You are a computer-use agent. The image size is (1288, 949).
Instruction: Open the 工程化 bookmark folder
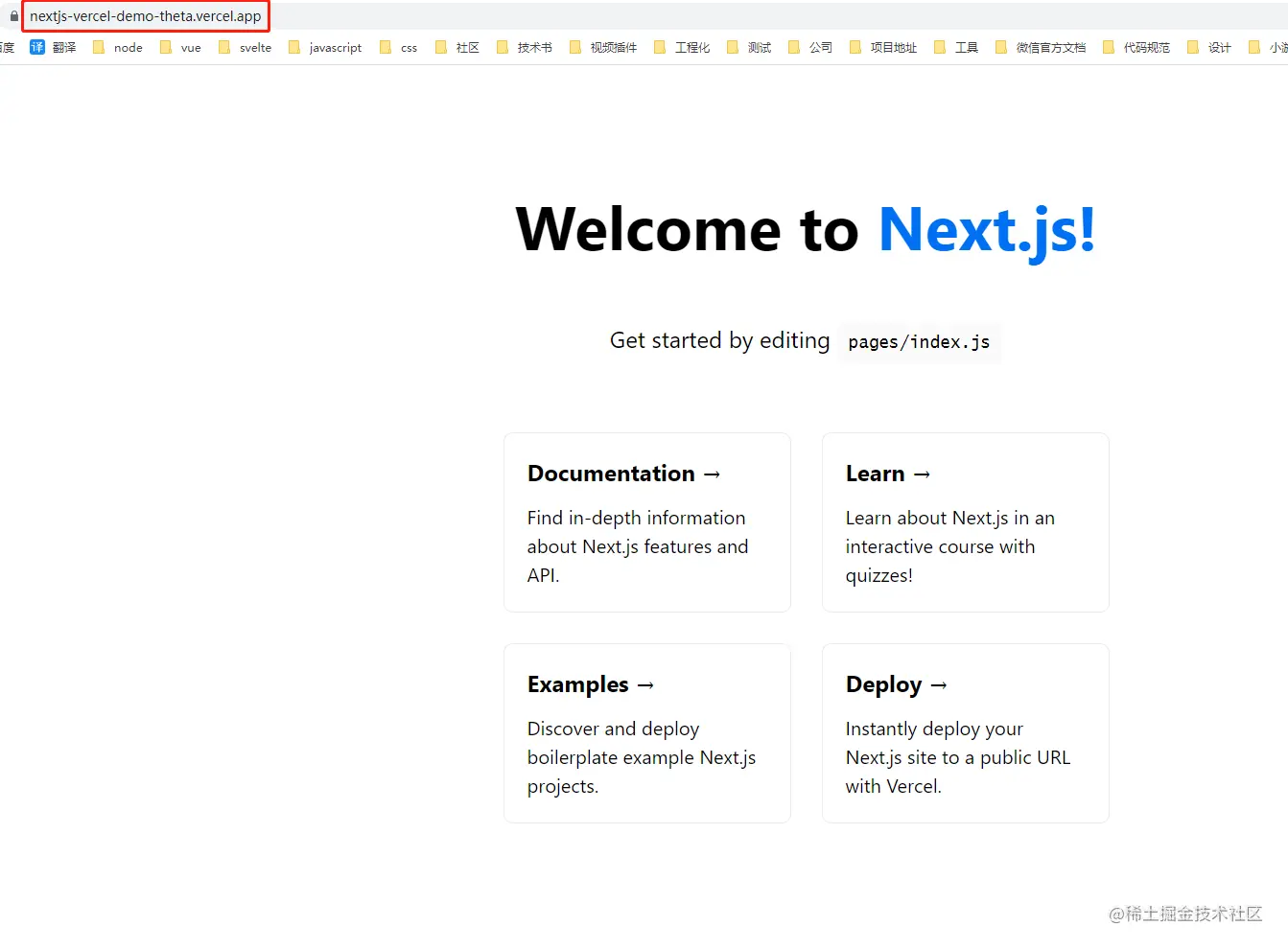(x=682, y=47)
